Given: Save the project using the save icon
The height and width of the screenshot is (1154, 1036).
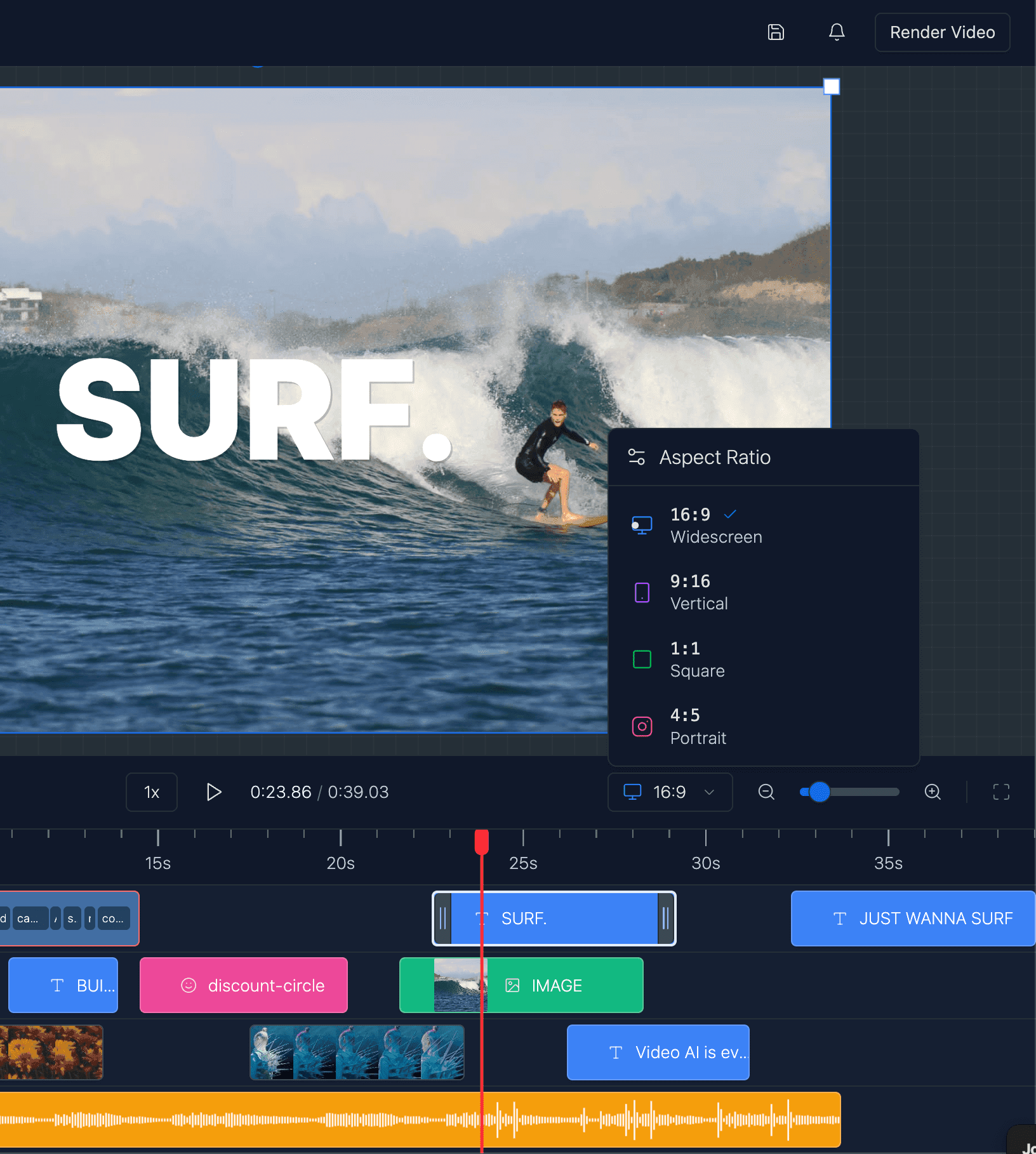Looking at the screenshot, I should point(776,32).
